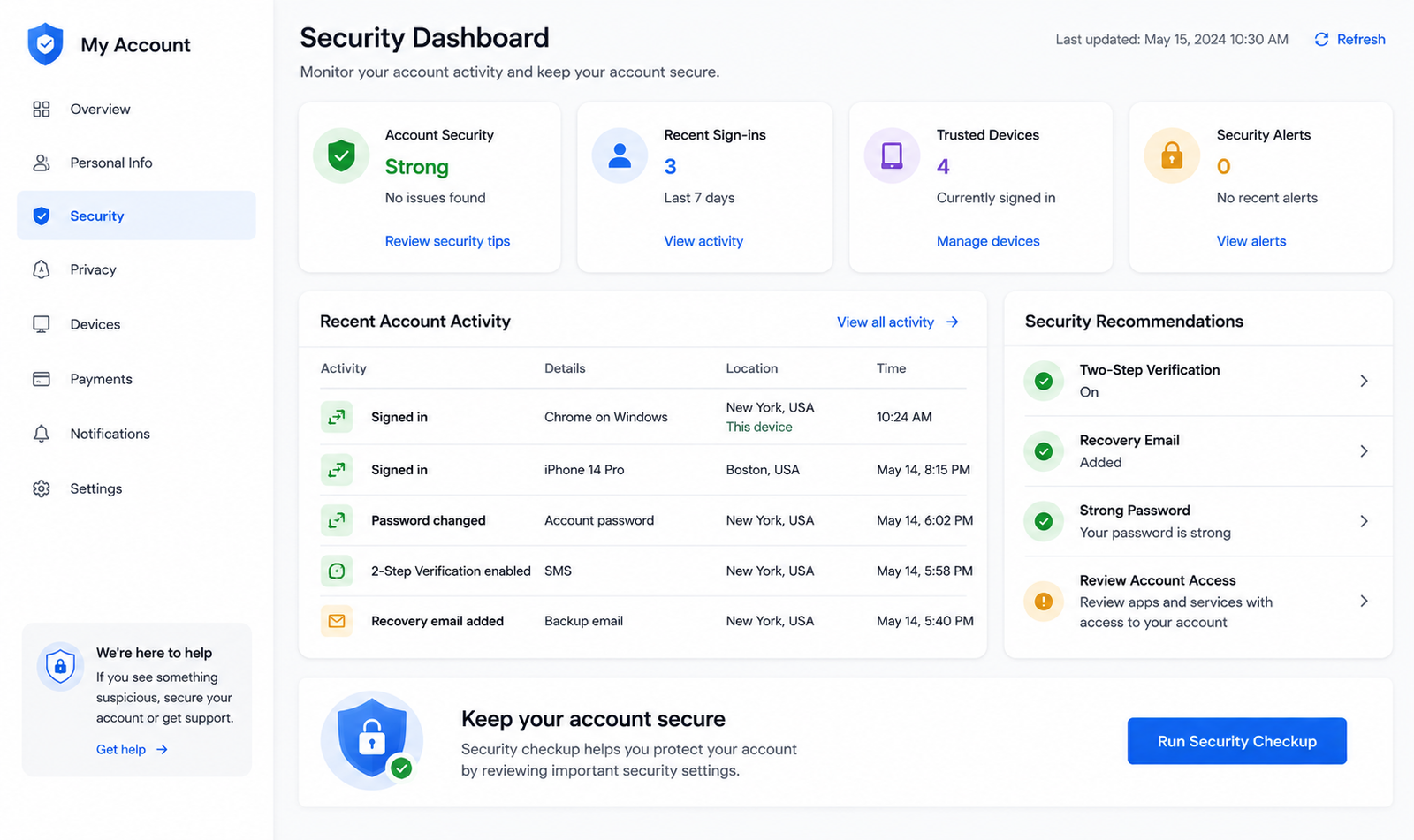Click the Devices monitor icon

pos(42,324)
